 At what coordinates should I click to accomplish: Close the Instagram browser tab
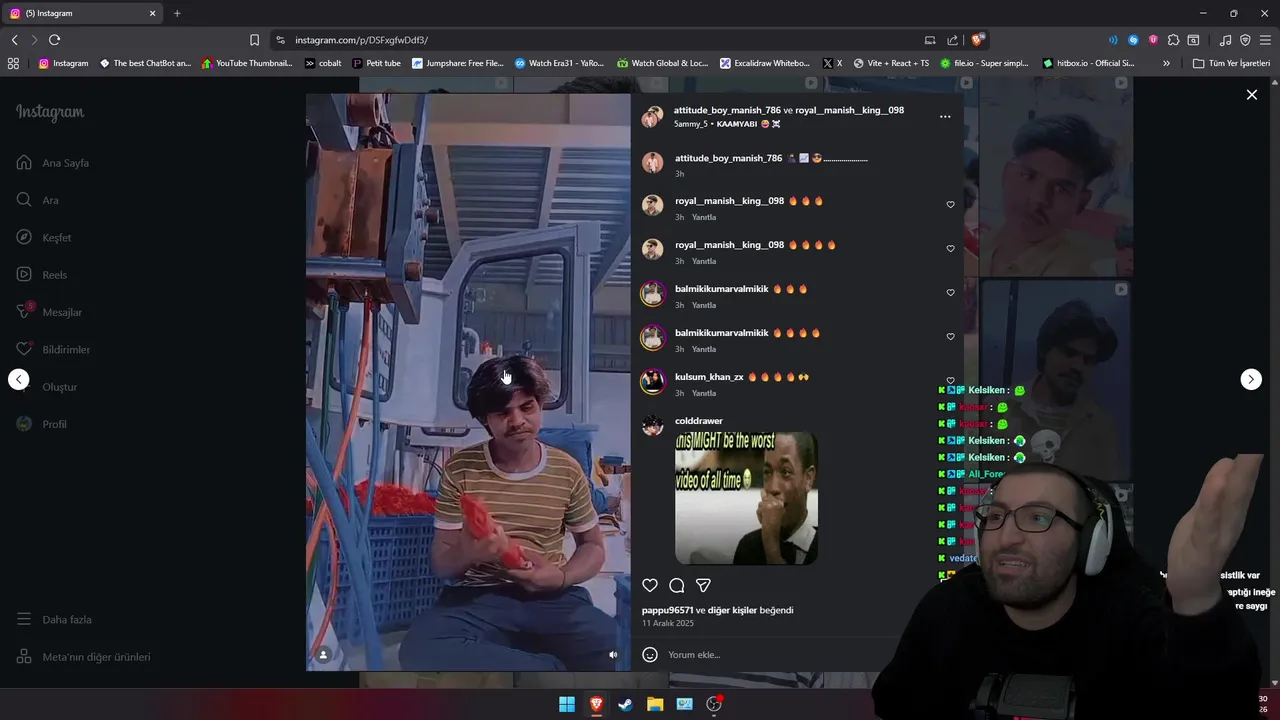[153, 13]
